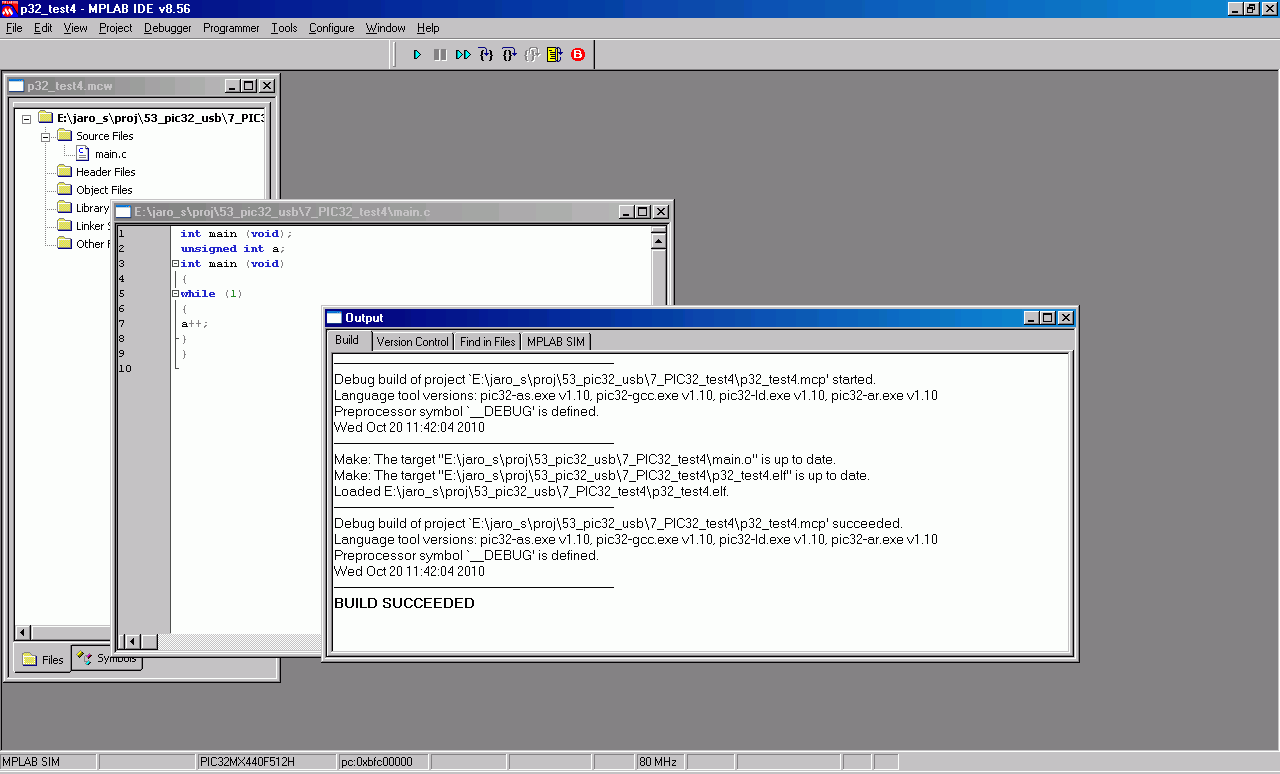Click project tree horizontal scroll left arrow
Viewport: 1280px width, 774px height.
click(x=22, y=632)
